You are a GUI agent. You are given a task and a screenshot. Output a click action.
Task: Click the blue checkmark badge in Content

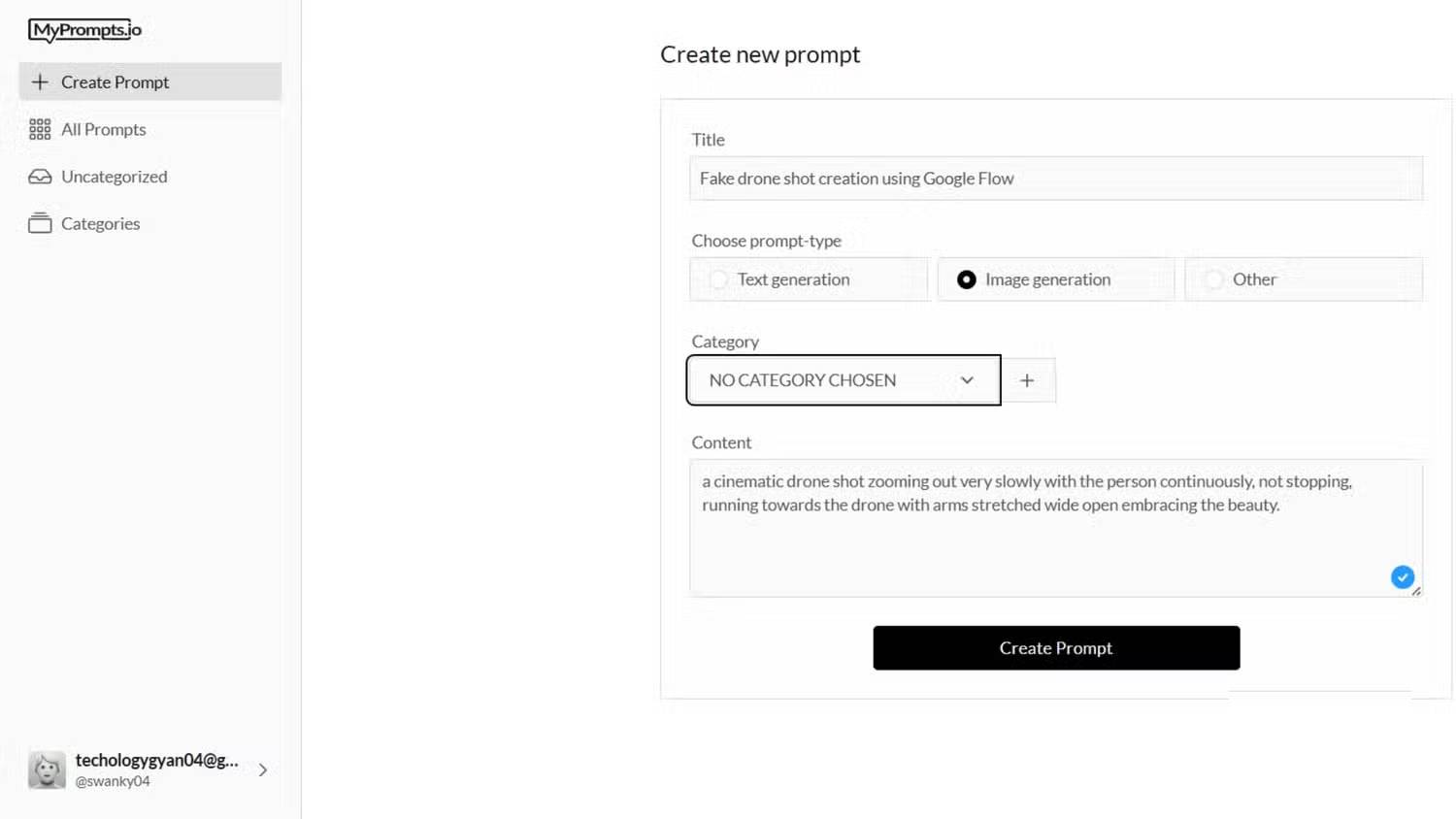1402,577
